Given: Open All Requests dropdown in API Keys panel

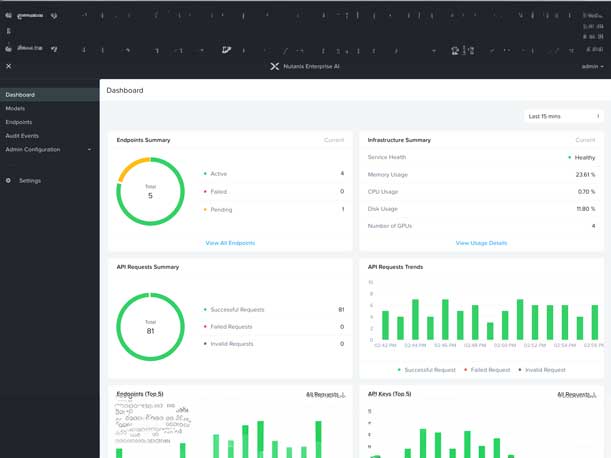Looking at the screenshot, I should tap(576, 395).
